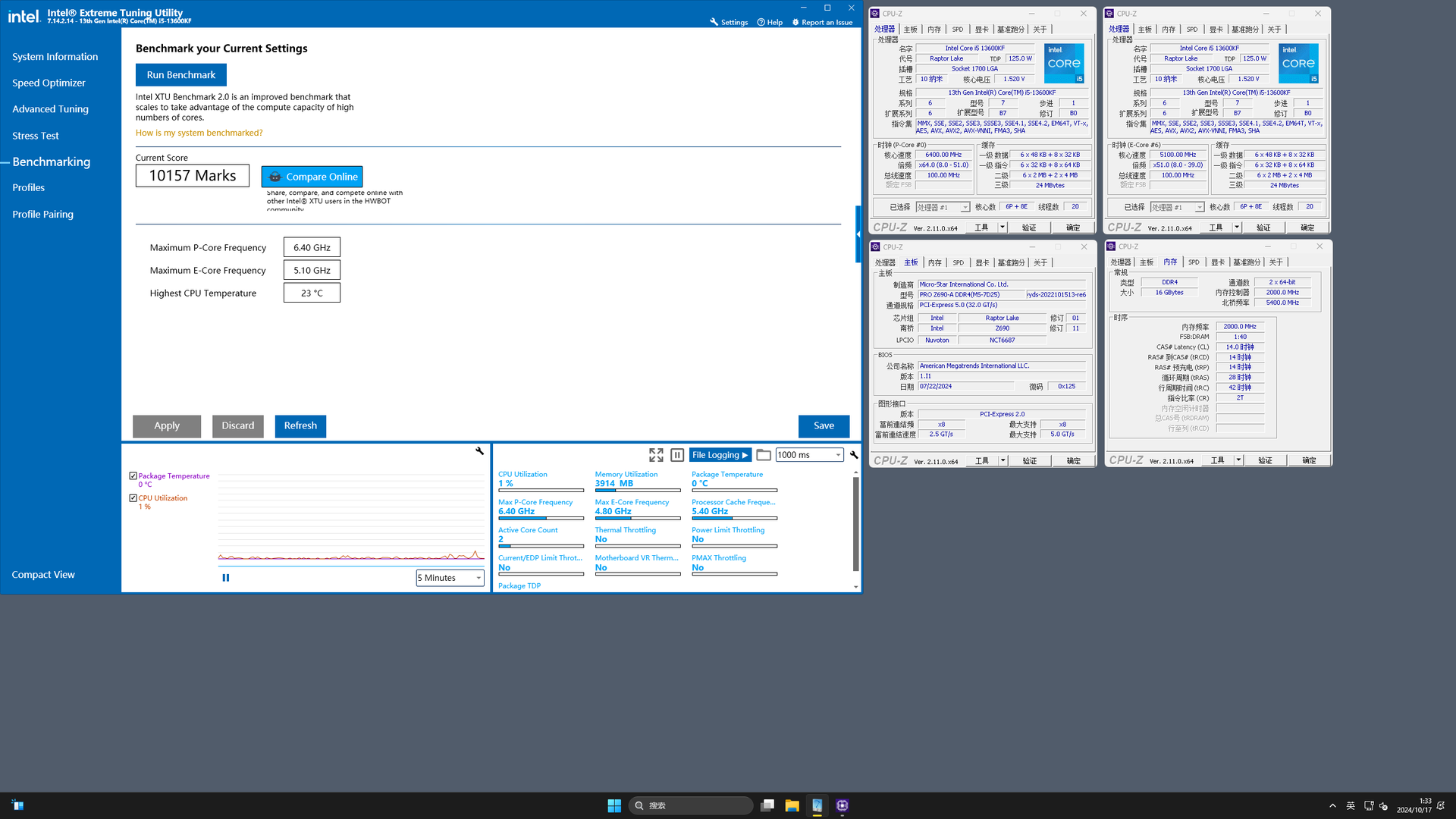This screenshot has width=1456, height=819.
Task: Click the Apply button
Action: pos(167,426)
